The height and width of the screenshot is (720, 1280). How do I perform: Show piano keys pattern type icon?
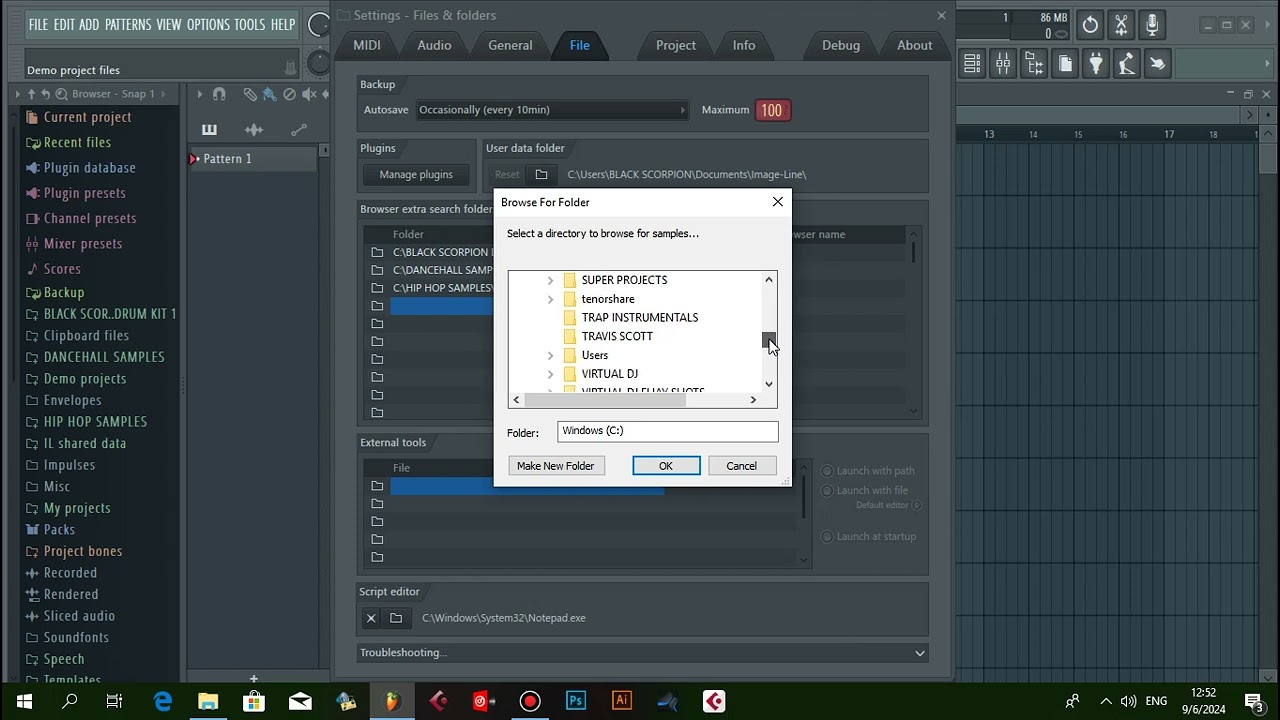pos(209,129)
